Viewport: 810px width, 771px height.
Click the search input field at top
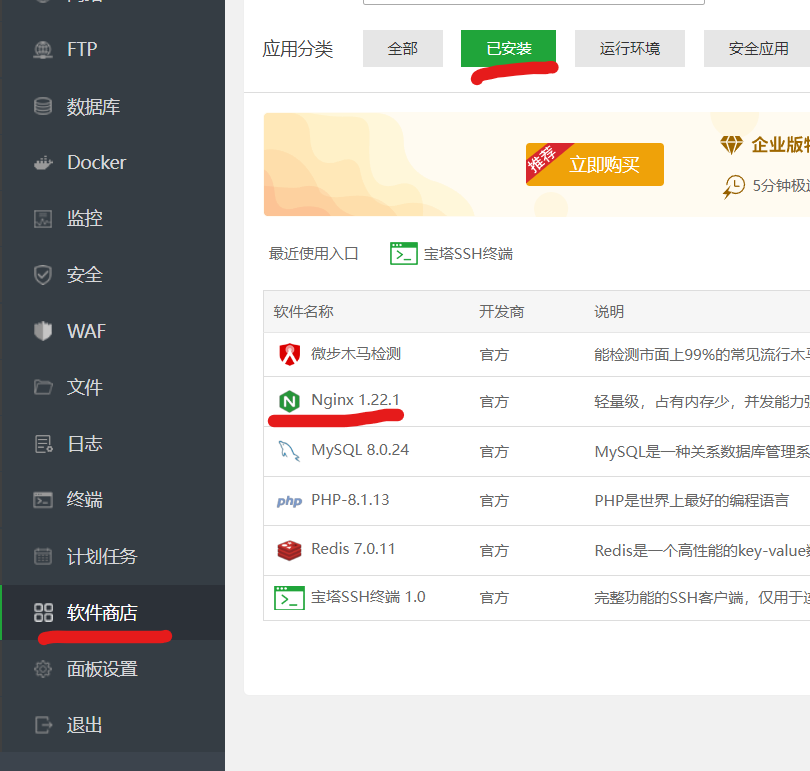coord(533,2)
